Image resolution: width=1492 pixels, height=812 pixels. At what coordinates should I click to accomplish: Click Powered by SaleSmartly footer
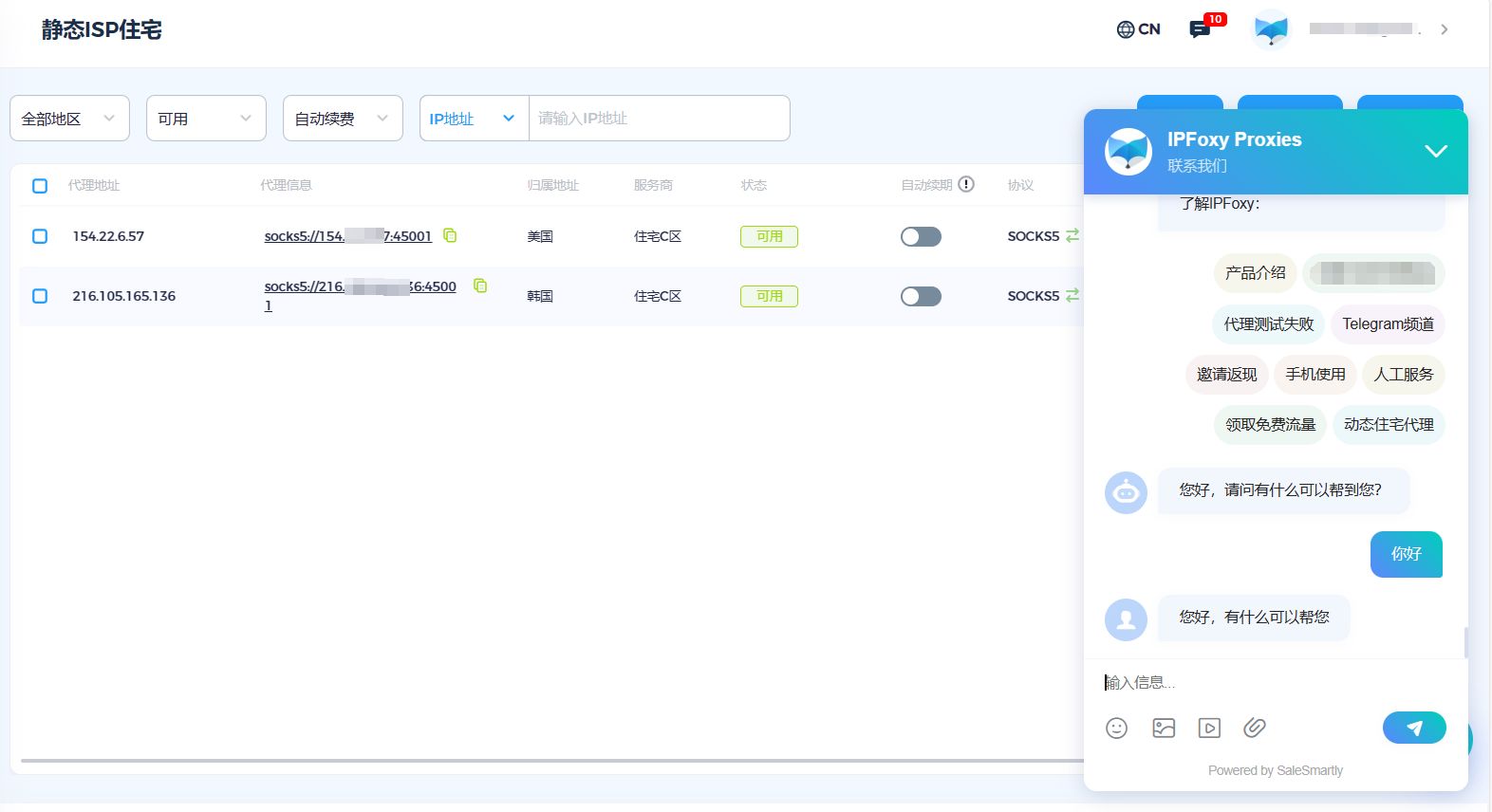(1276, 770)
